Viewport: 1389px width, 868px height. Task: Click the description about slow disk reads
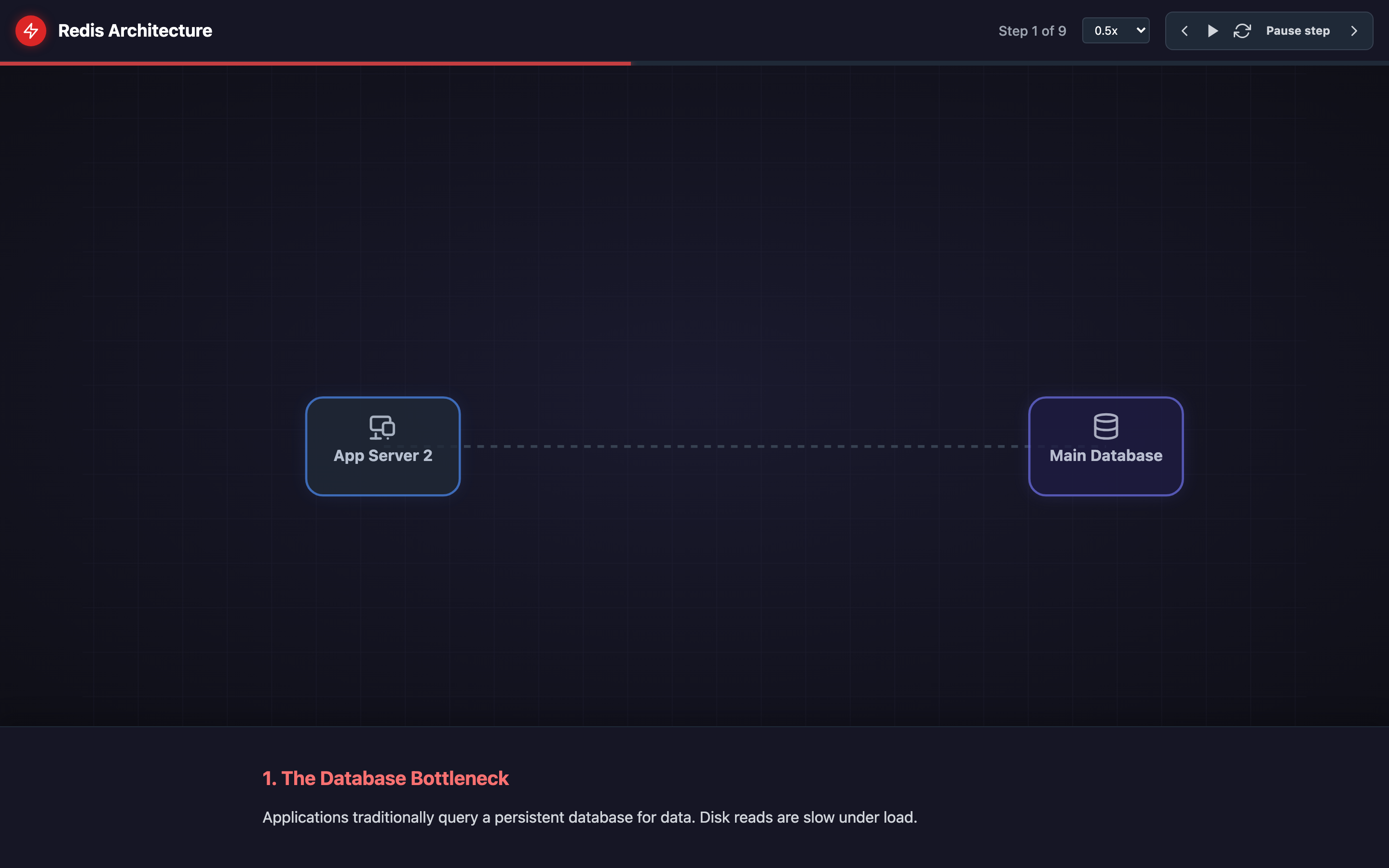tap(589, 817)
